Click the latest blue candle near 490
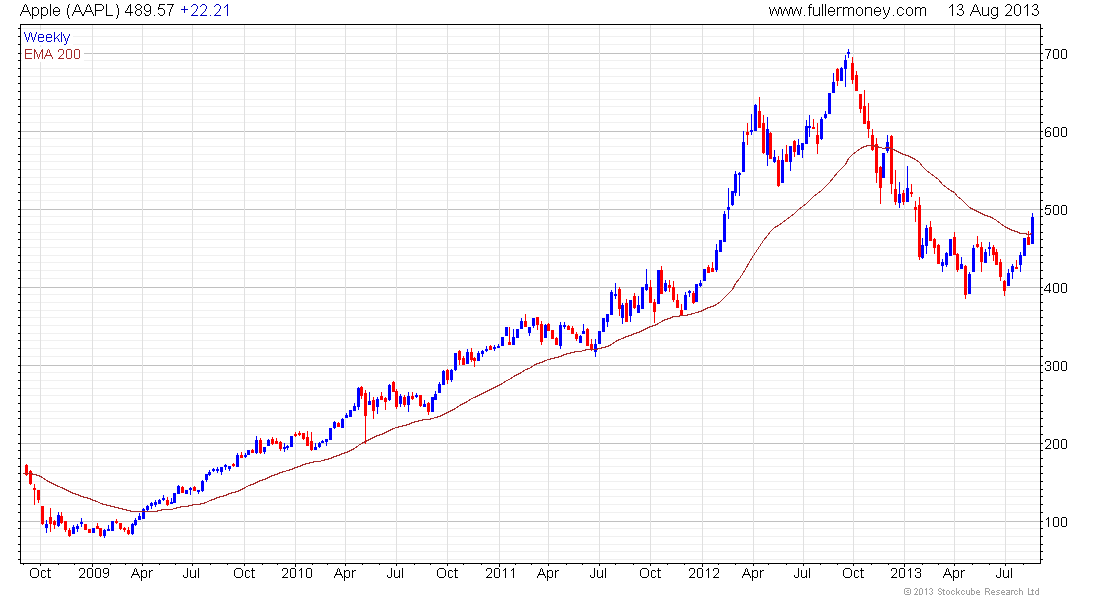 pos(1032,228)
